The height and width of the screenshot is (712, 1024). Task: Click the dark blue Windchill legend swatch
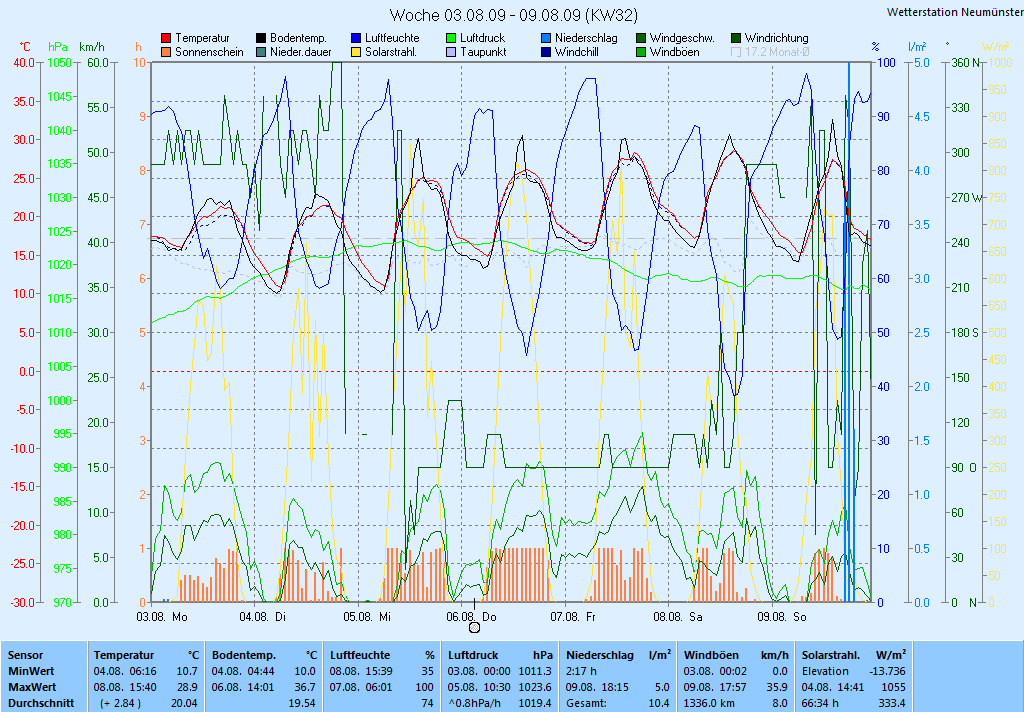[546, 52]
